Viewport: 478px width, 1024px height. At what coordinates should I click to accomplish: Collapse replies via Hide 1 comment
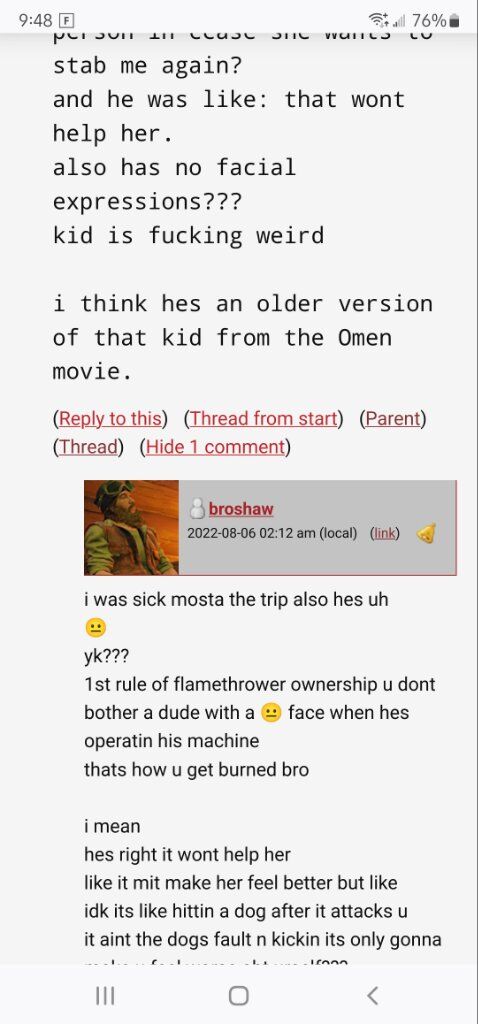point(215,447)
